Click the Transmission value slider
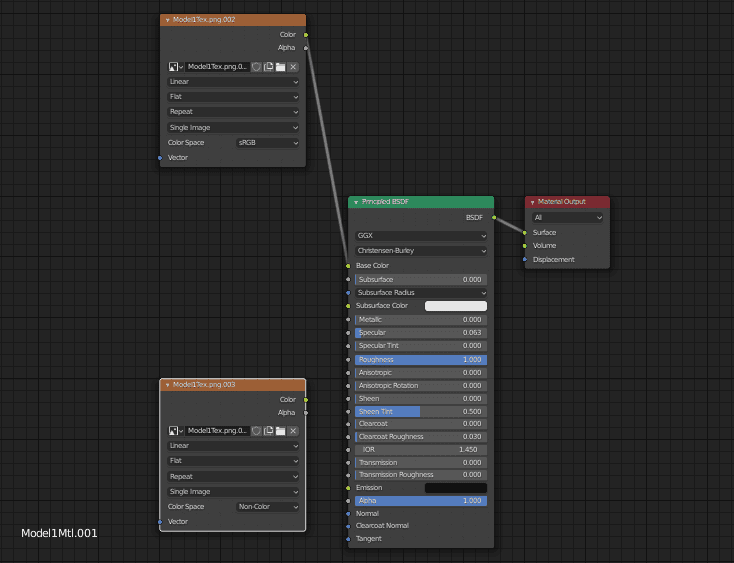734x563 pixels. (421, 463)
